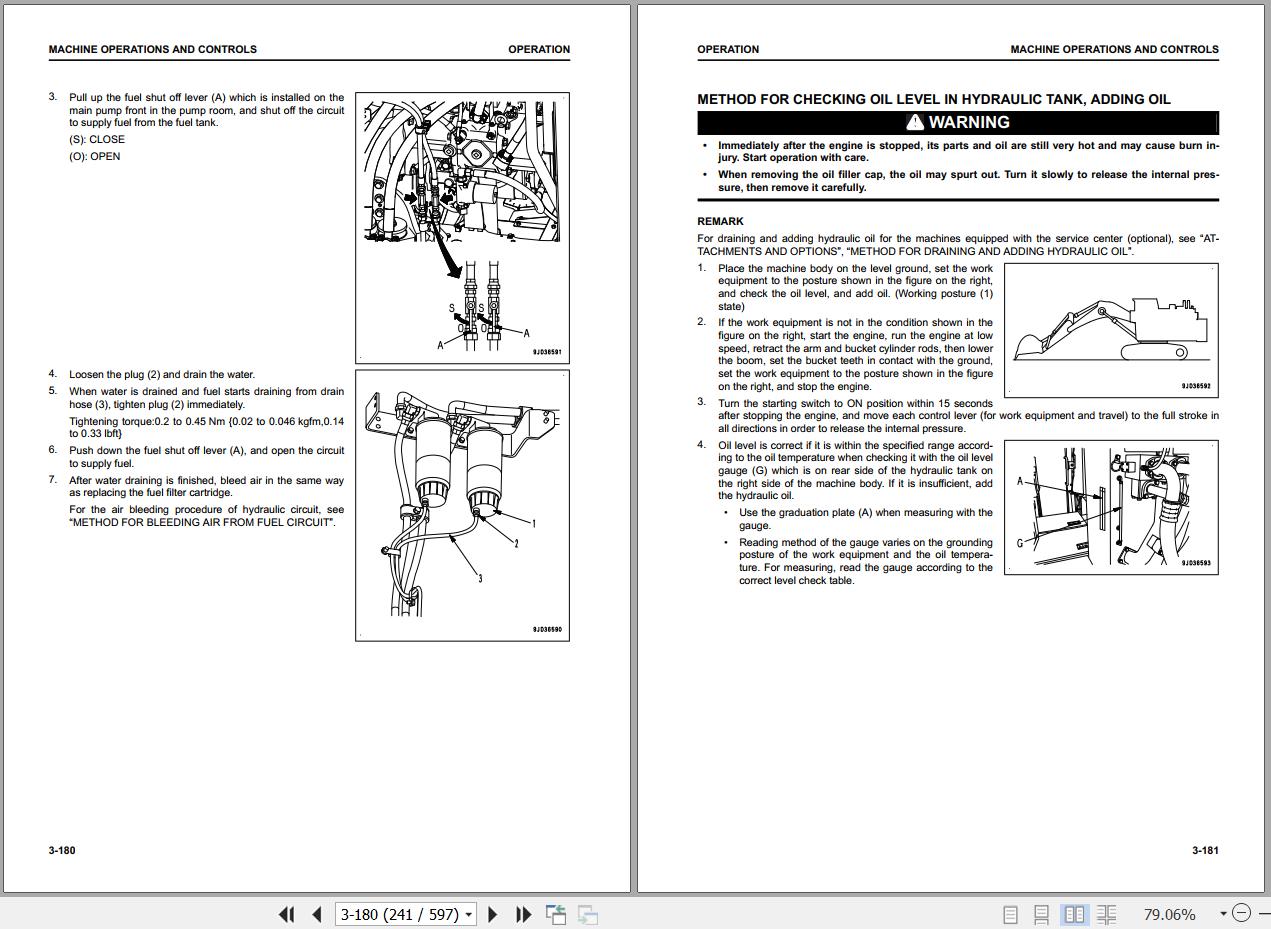Click page number 3-181 footer
This screenshot has width=1271, height=929.
tap(1205, 851)
